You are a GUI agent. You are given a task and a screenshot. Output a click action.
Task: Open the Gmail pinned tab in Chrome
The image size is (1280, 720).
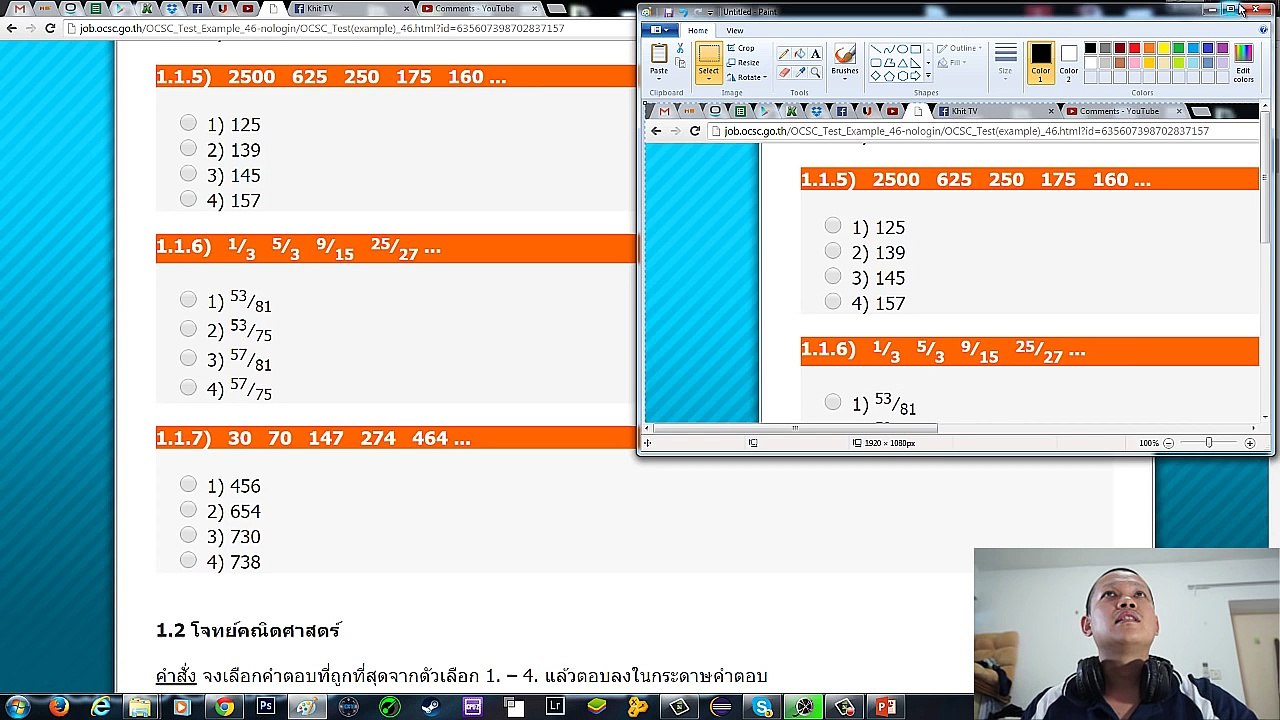coord(19,9)
